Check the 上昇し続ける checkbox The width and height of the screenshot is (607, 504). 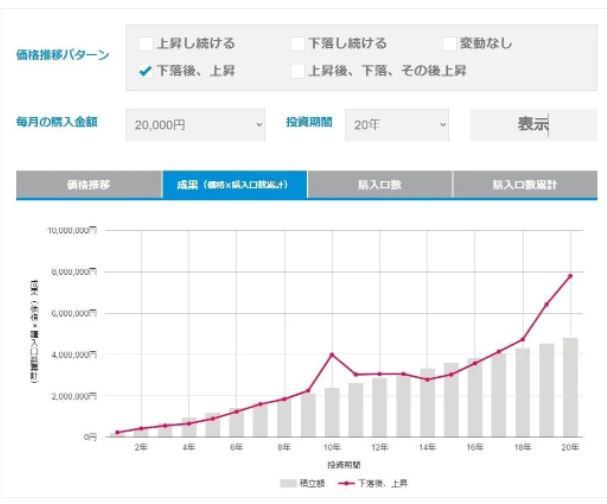(x=146, y=44)
